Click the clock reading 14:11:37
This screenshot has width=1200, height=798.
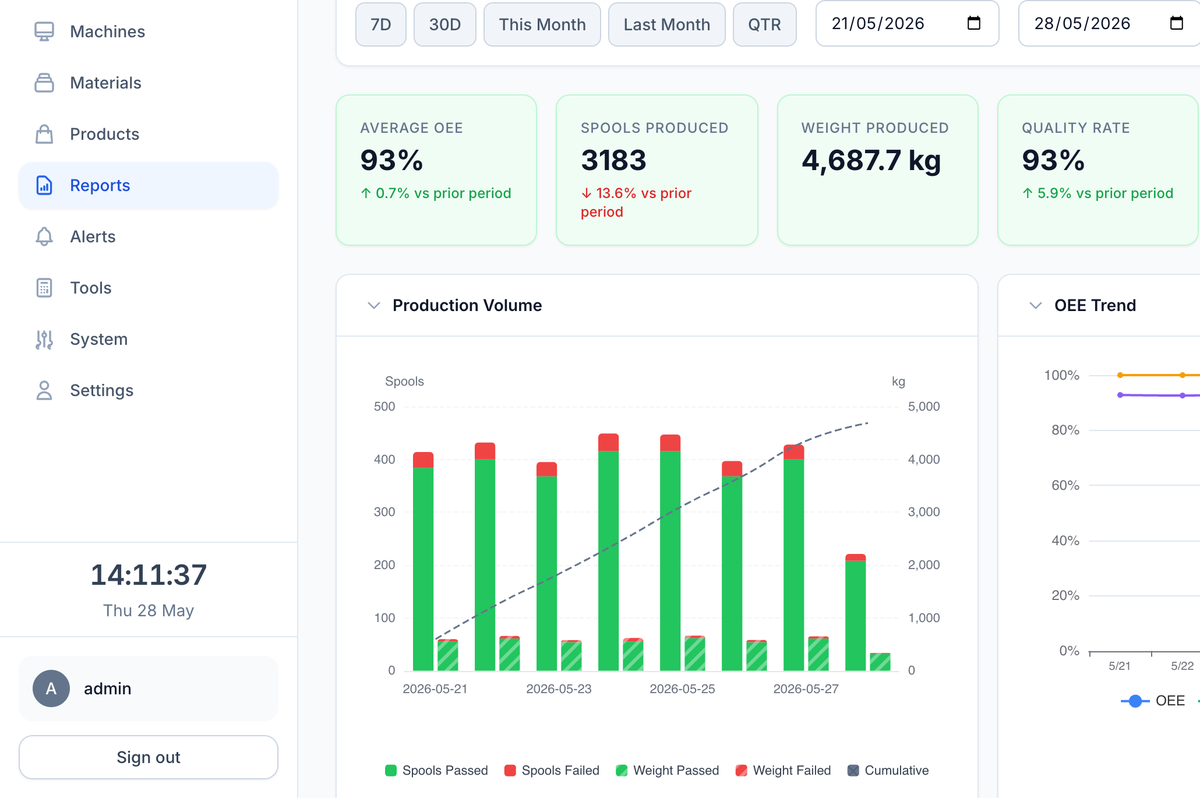(x=148, y=575)
